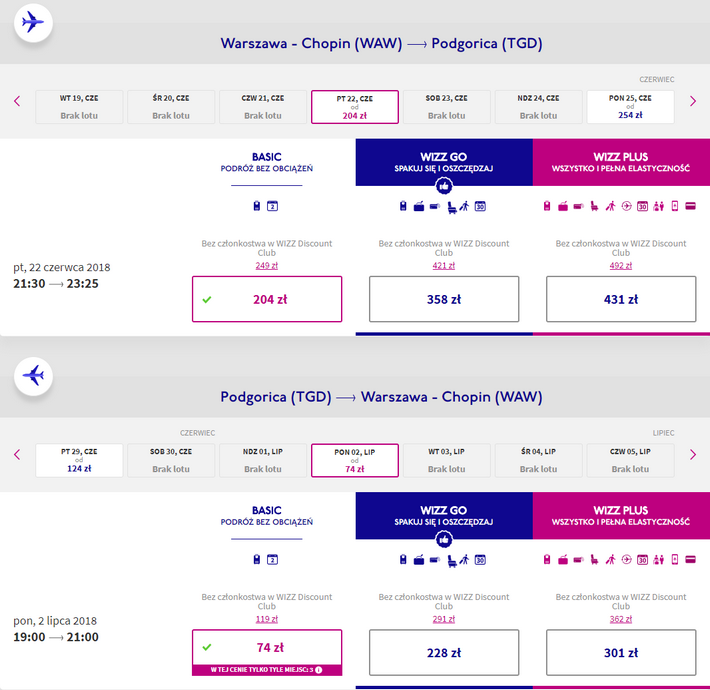710x690 pixels.
Task: Click the thumbs-up icon on return WIZZ GO
Action: point(444,539)
